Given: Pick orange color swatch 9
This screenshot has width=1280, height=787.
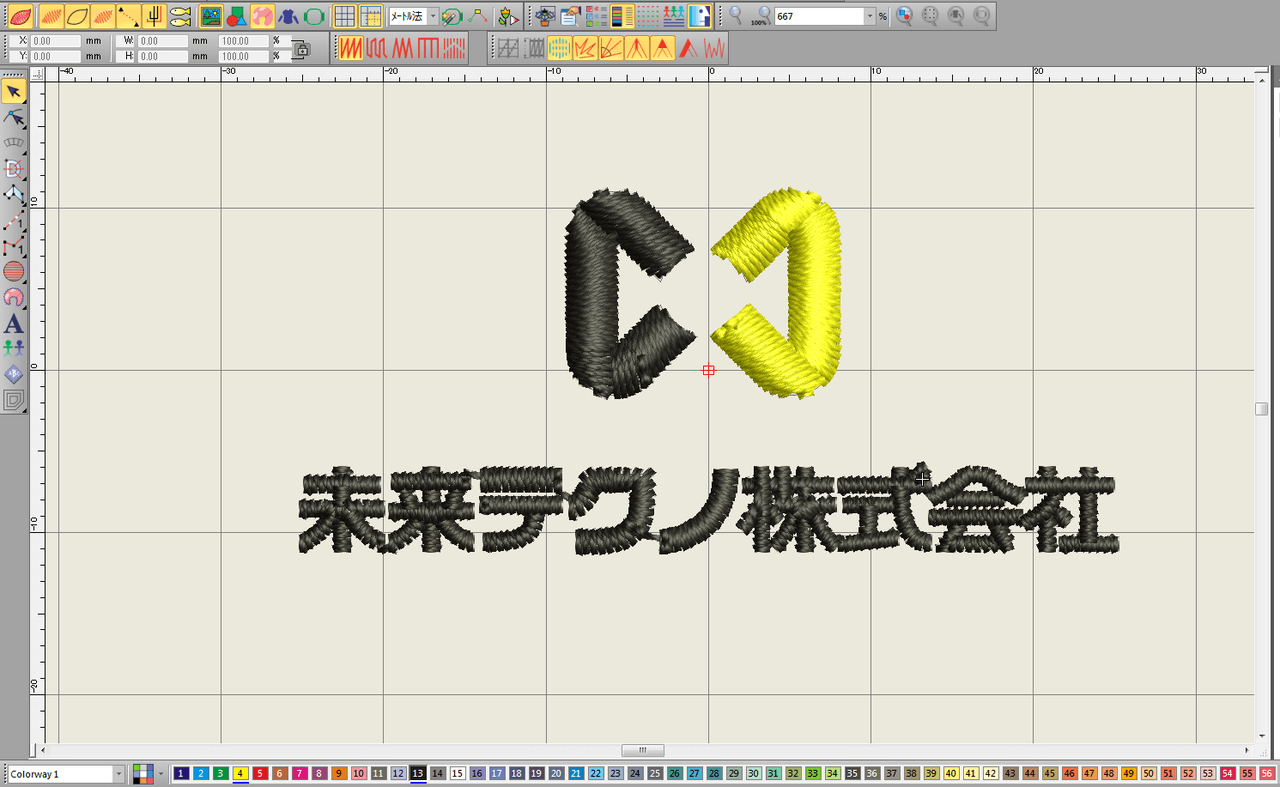Looking at the screenshot, I should tap(339, 774).
